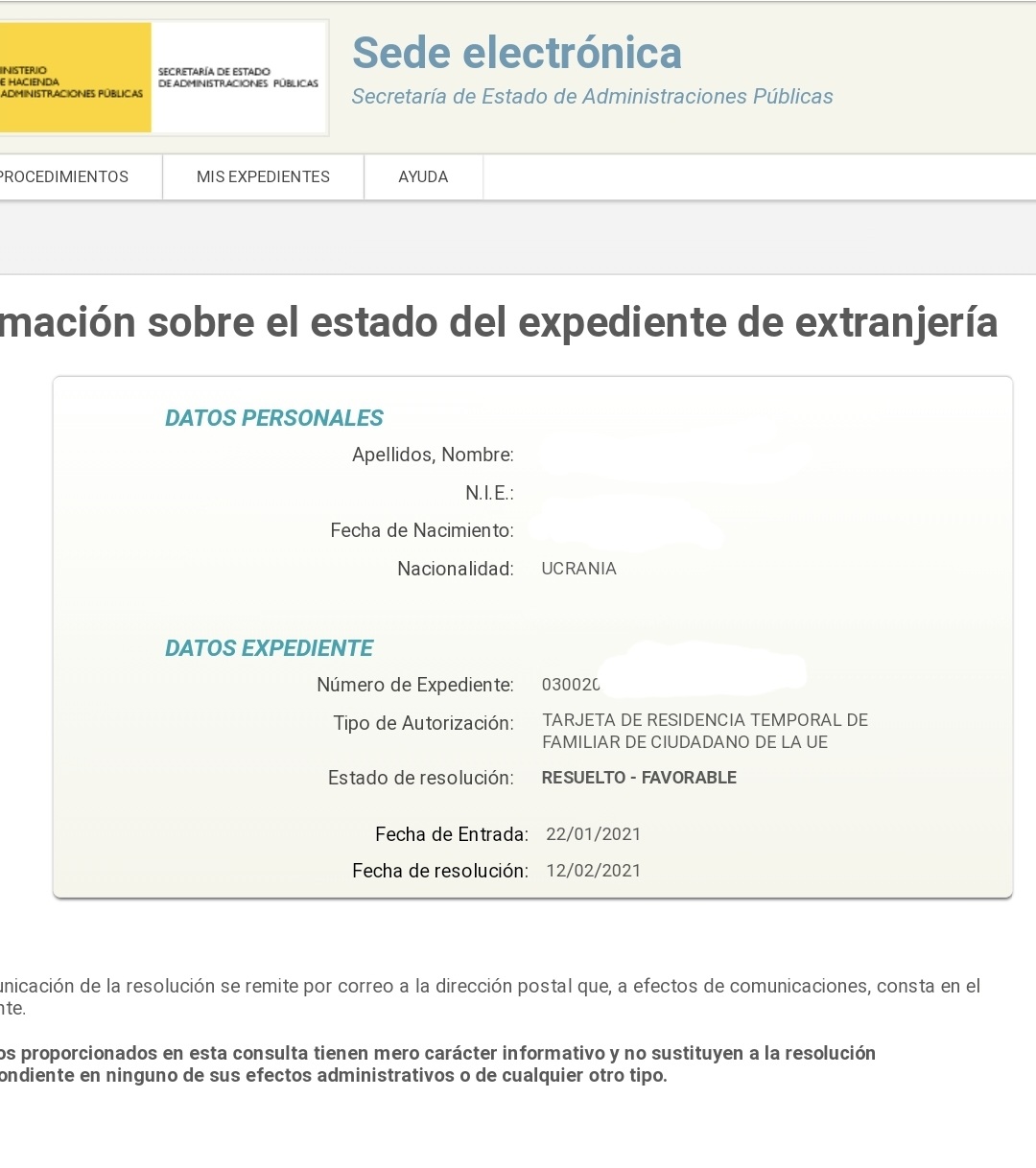The image size is (1036, 1168).
Task: Click the Secretaría de Estado logo
Action: 238,78
